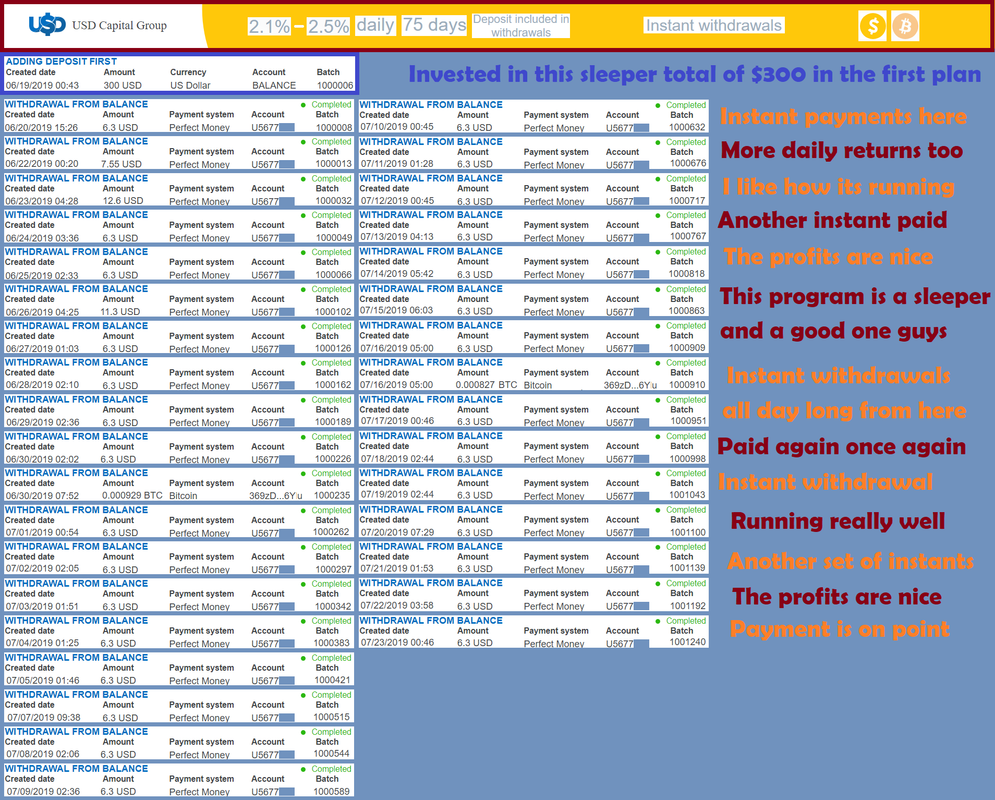Click the 'Another set of instants' caption
Image resolution: width=995 pixels, height=800 pixels.
(x=850, y=561)
